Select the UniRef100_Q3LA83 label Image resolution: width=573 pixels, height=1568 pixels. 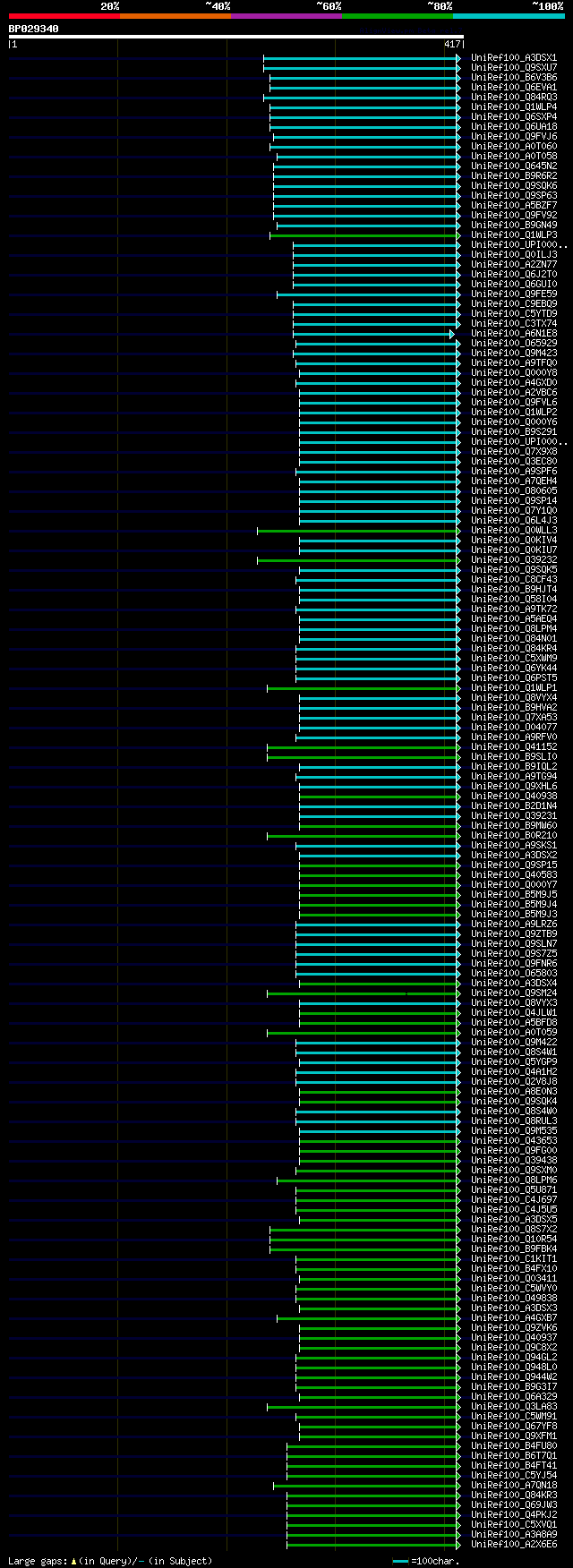coord(514,1407)
